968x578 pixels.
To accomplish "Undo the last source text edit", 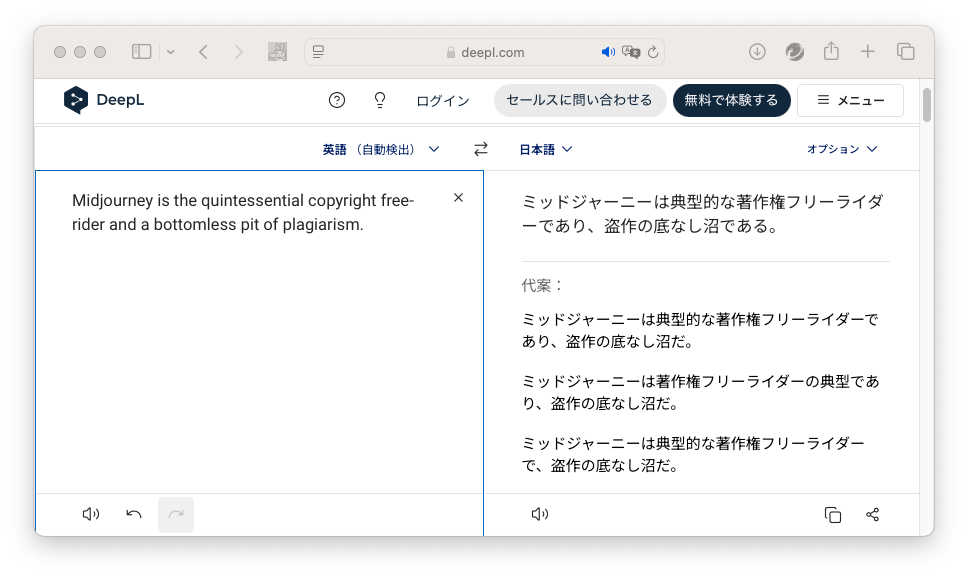I will point(133,514).
